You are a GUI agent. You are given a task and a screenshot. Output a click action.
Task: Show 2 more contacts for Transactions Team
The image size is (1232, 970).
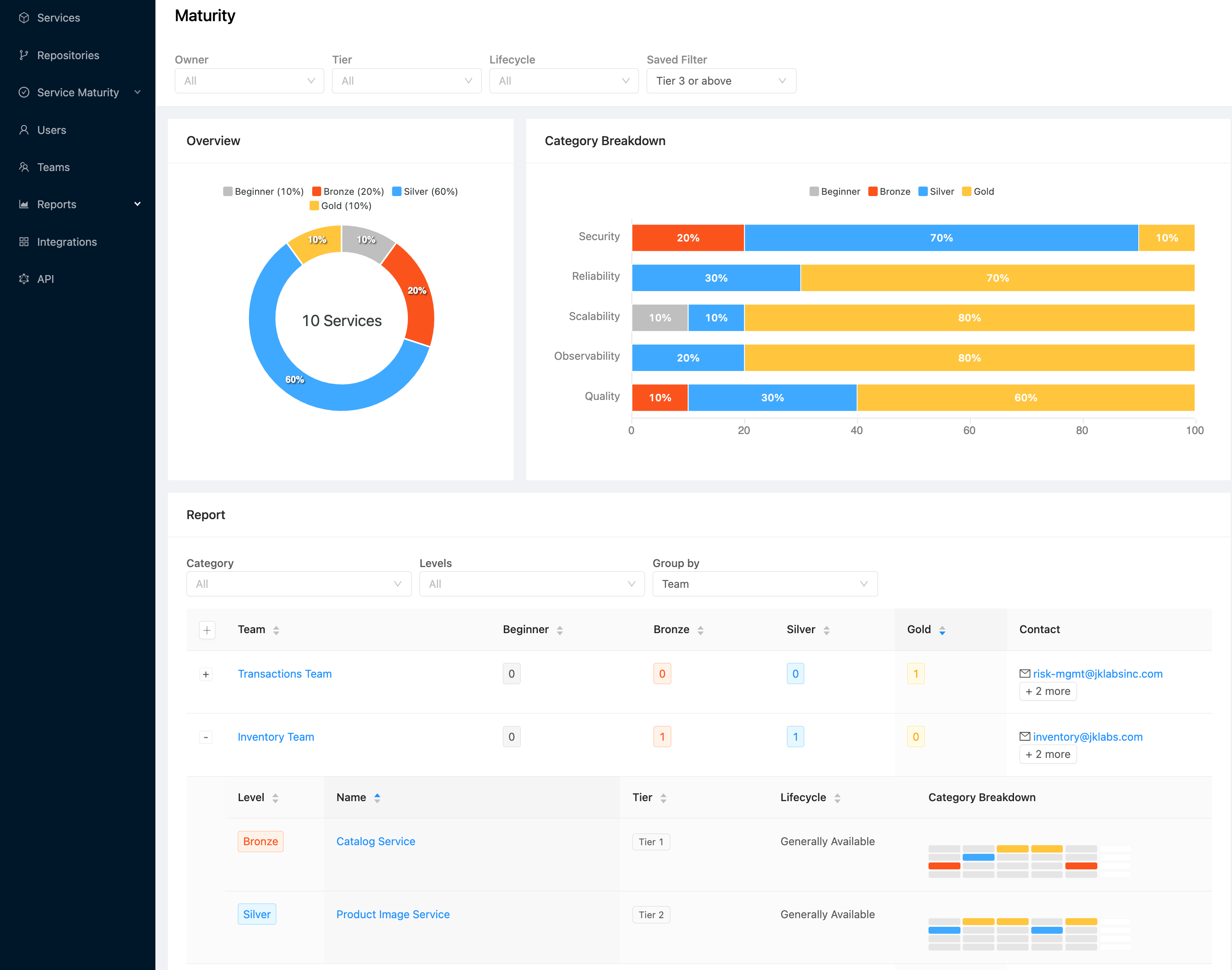pyautogui.click(x=1048, y=691)
